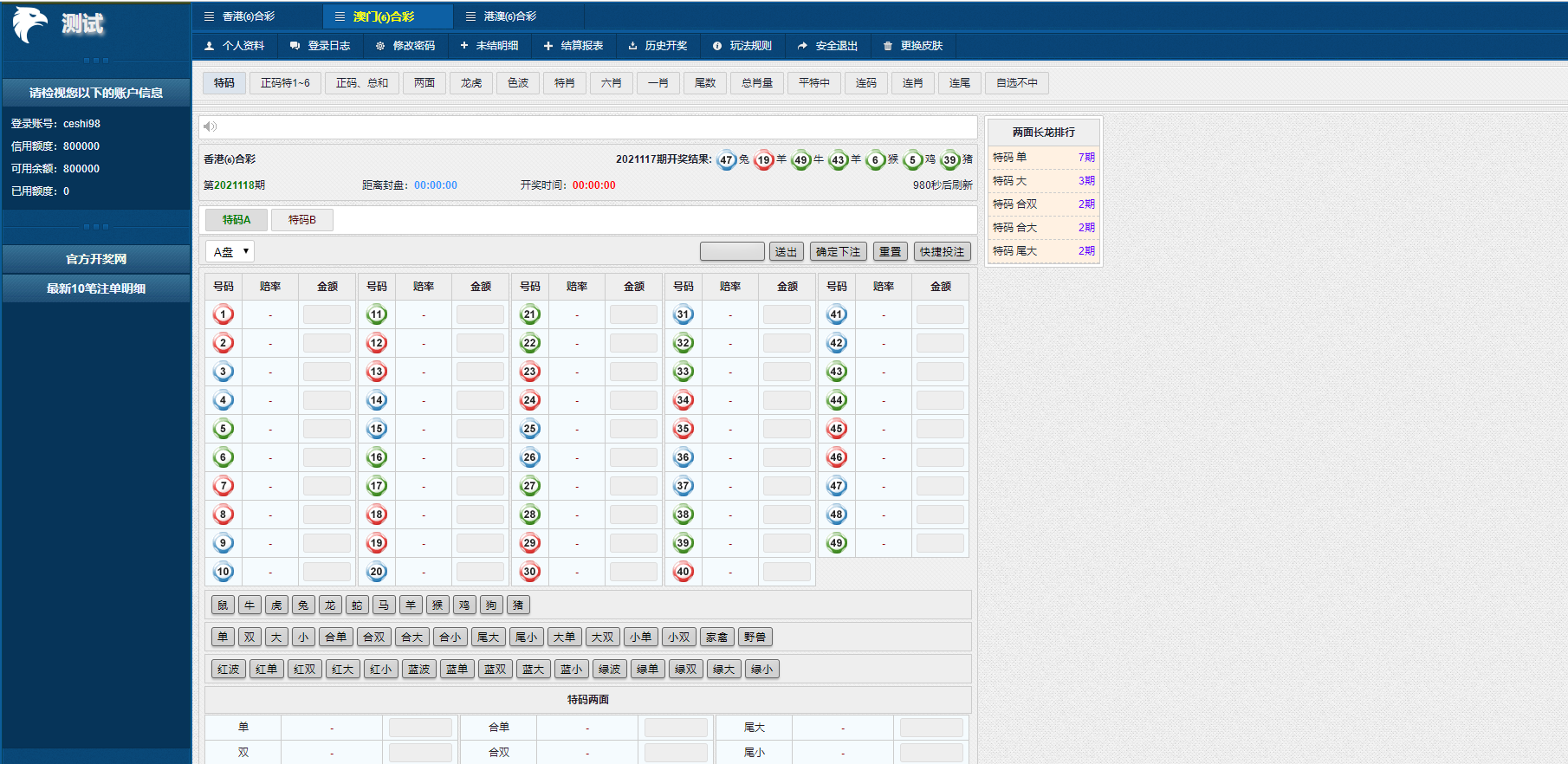1568x764 pixels.
Task: Click drawn result ball 47
Action: 727,160
